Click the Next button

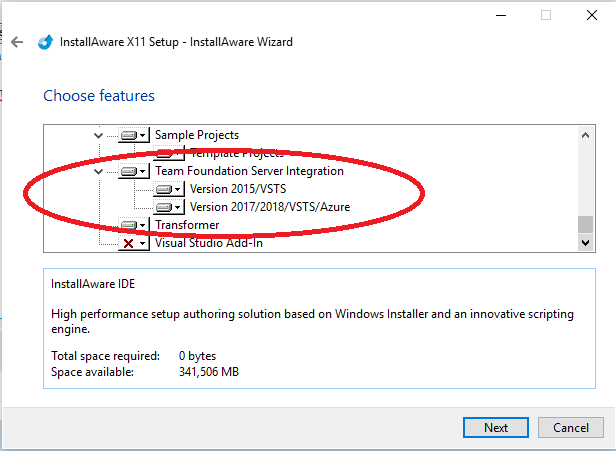click(x=496, y=427)
